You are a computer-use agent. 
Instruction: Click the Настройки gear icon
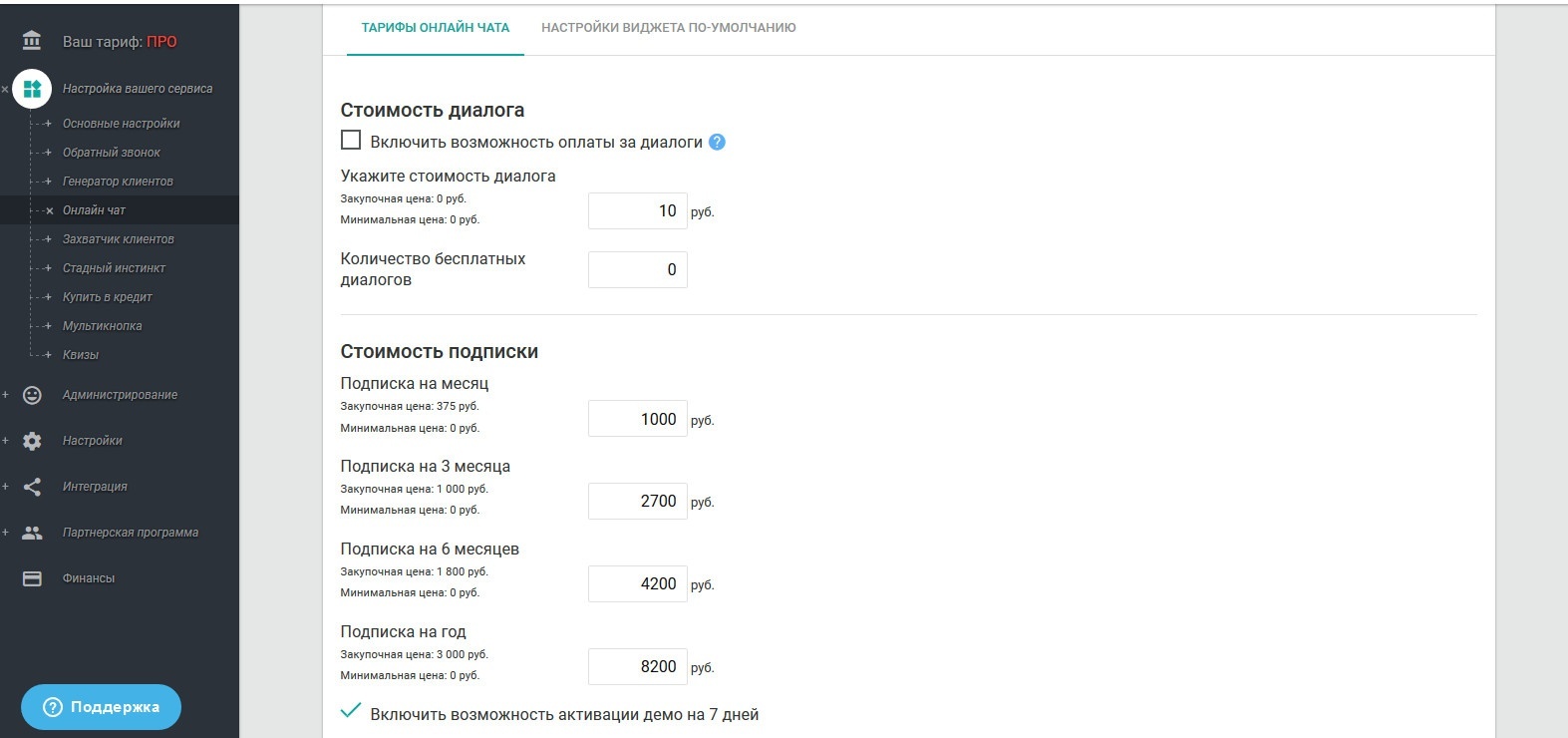pos(32,441)
